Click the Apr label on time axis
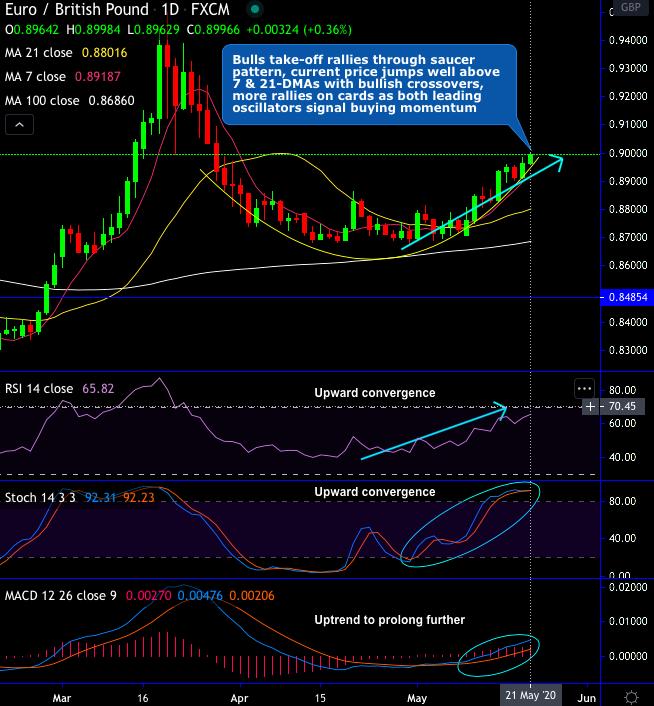The height and width of the screenshot is (706, 654). pyautogui.click(x=239, y=698)
